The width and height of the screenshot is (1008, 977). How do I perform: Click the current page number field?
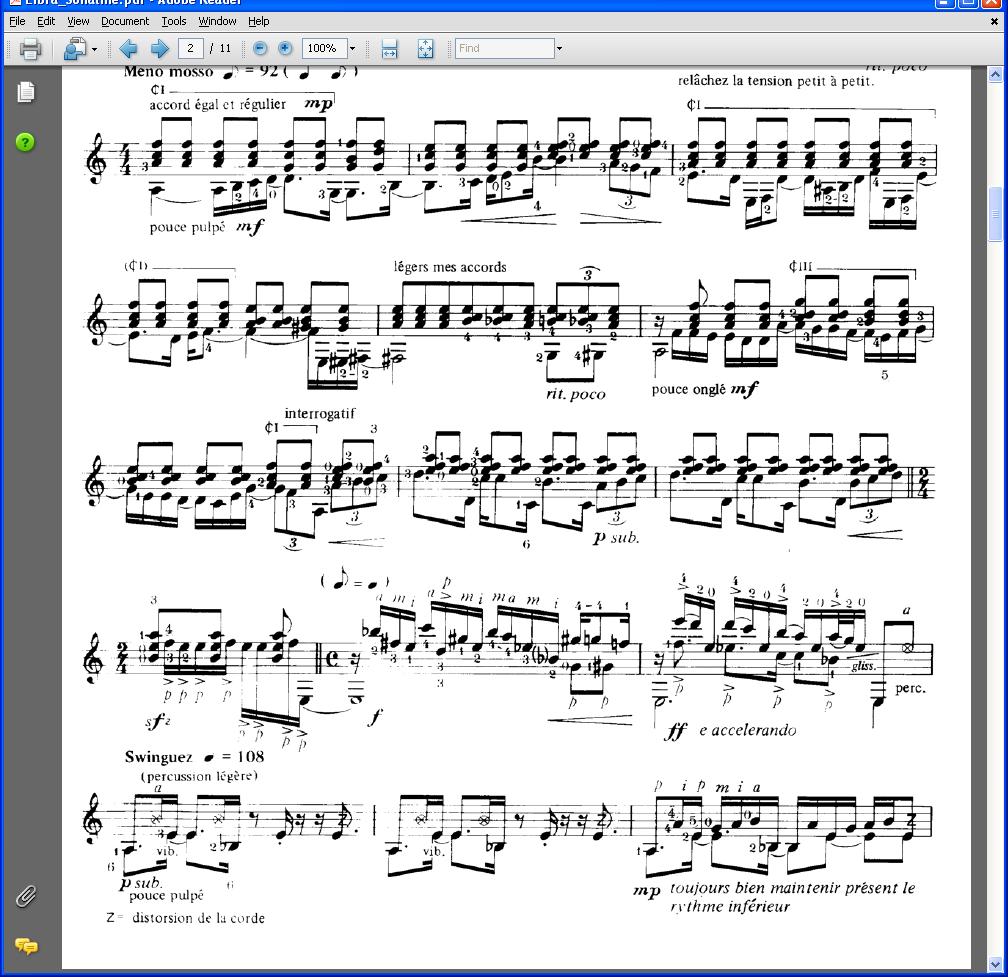coord(190,48)
